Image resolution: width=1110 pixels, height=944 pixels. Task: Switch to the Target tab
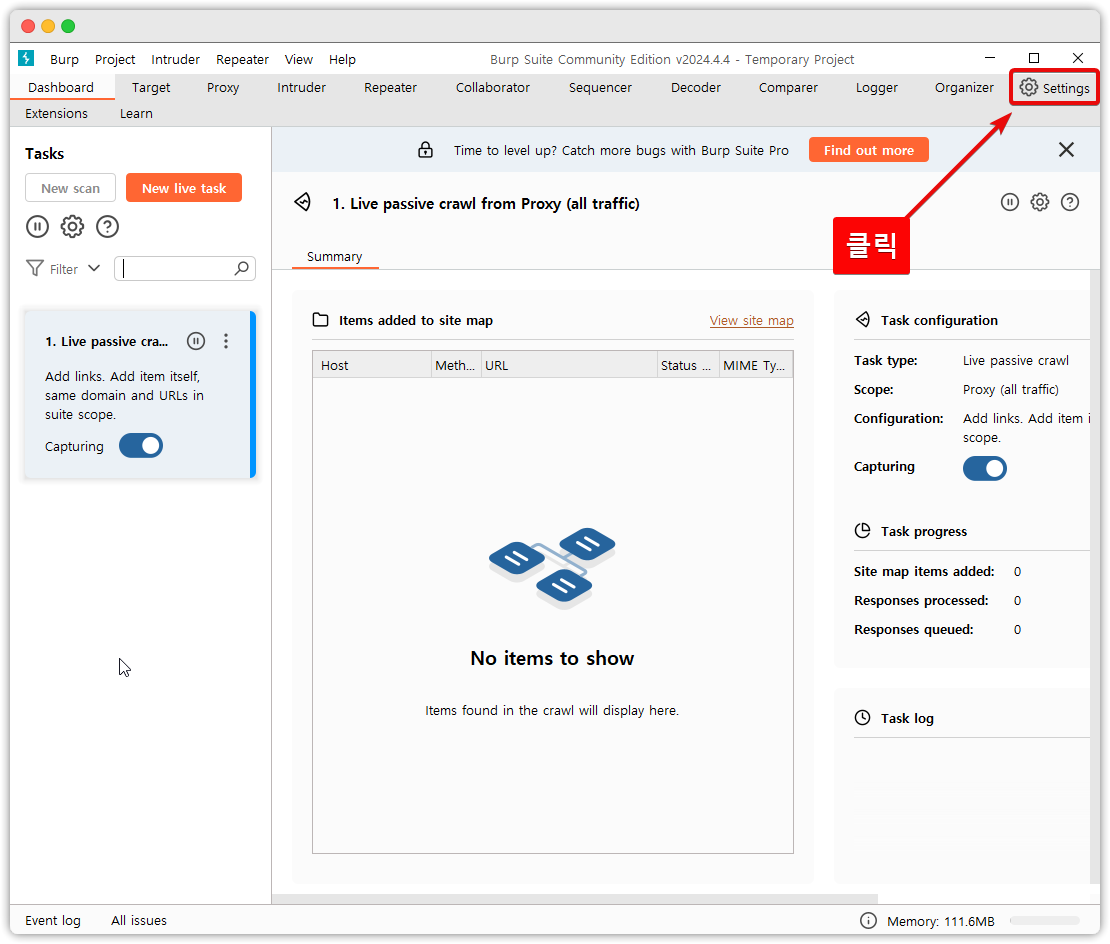[x=151, y=87]
